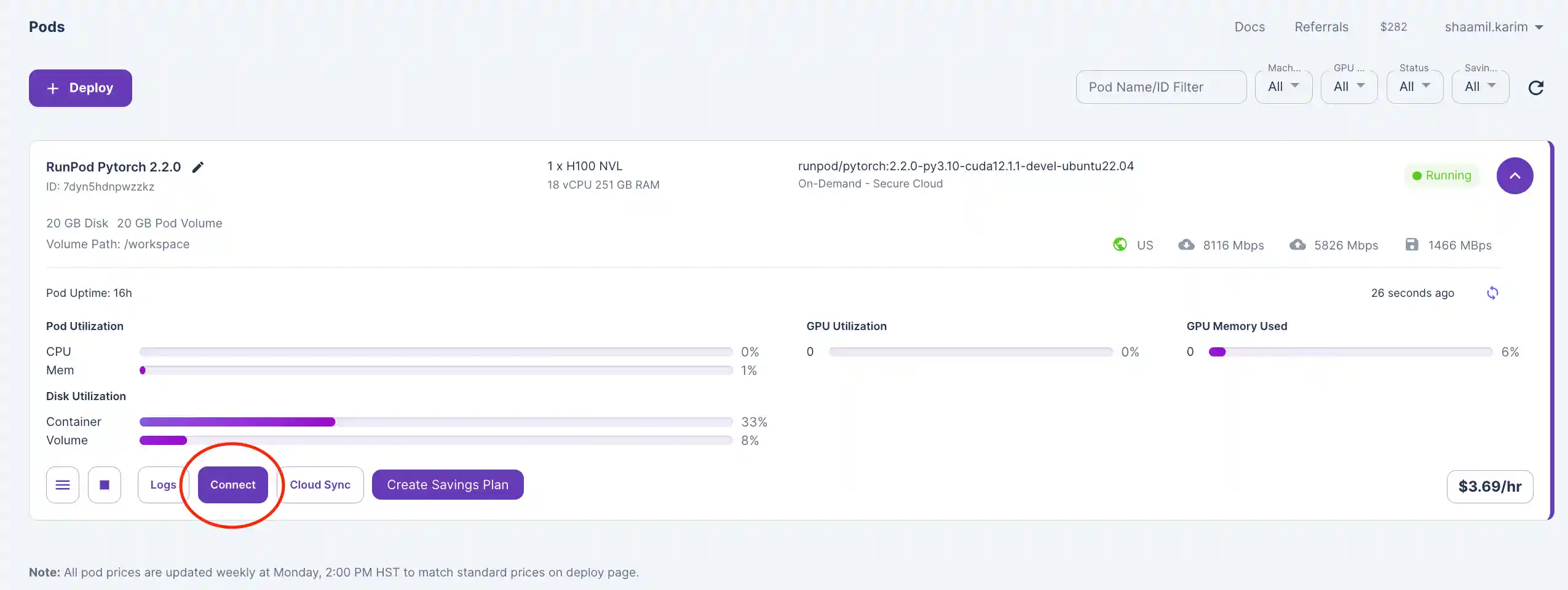Open the Referrals page
Screen dimensions: 1568x590
click(x=1321, y=27)
